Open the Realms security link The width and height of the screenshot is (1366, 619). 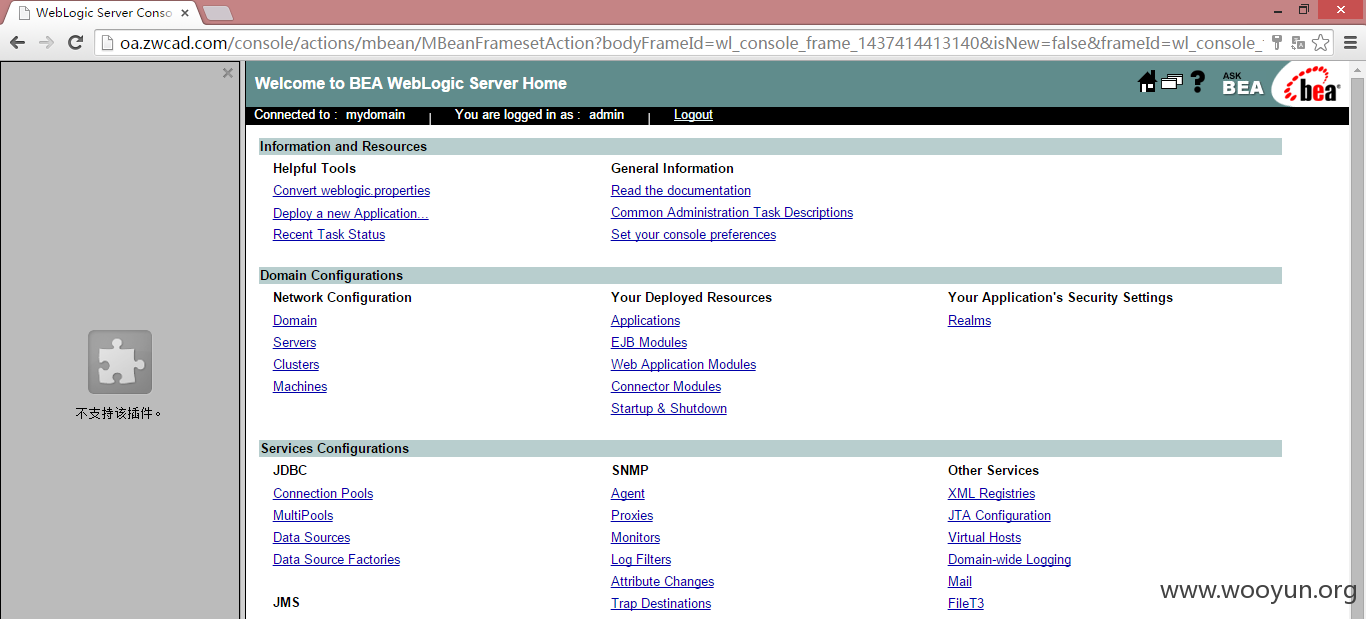[x=969, y=320]
